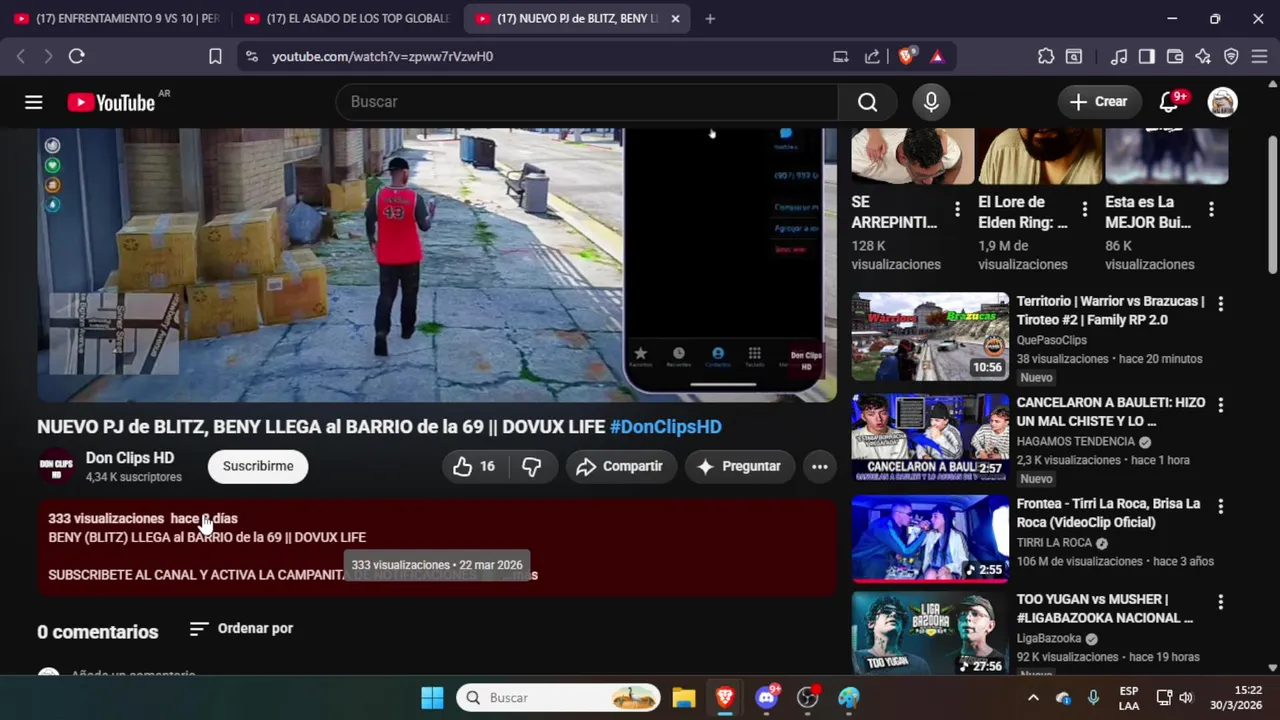Open options for CANCELARON A BAULETI video
This screenshot has width=1280, height=720.
(x=1220, y=405)
